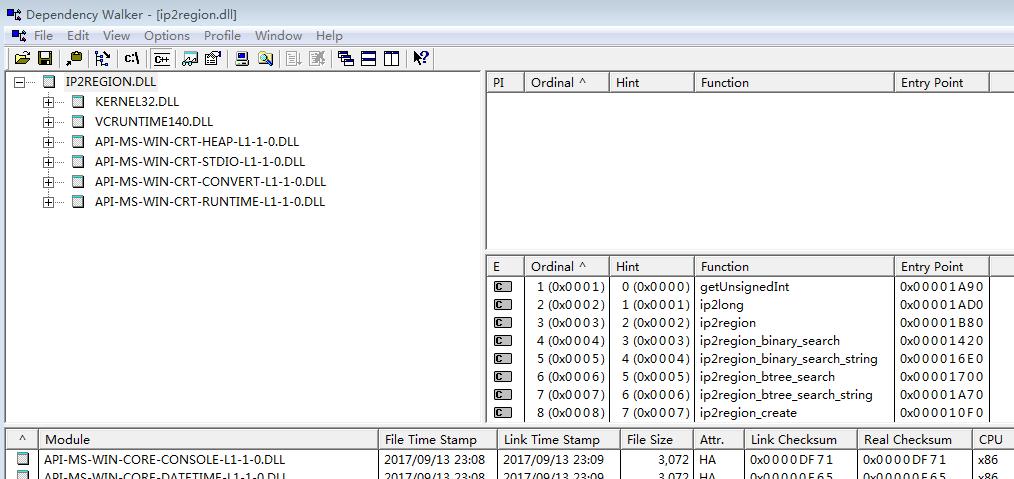Click module icon beside API-MS-WIN-CORE-CONSOLE-L1-1-0.DLL

coord(23,460)
